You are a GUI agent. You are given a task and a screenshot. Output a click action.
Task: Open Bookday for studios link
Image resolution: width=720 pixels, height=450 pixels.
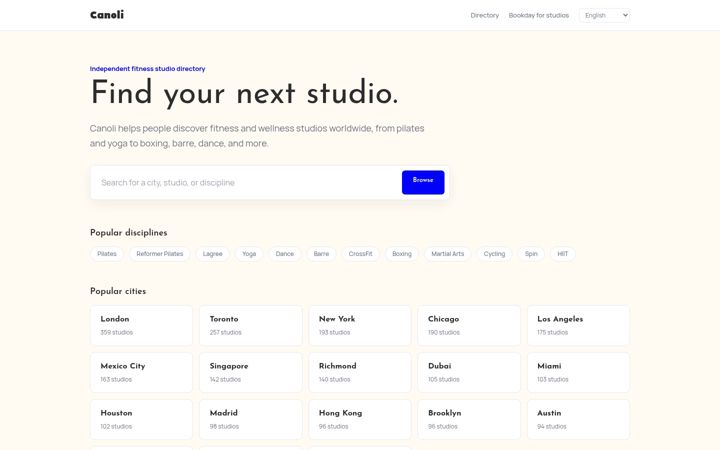(539, 15)
